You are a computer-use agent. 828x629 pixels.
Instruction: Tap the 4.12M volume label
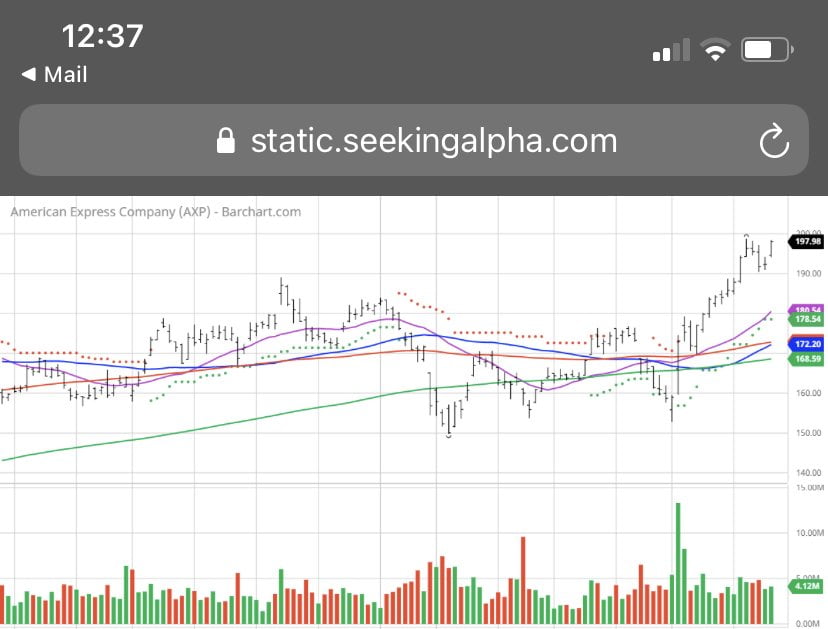[x=805, y=589]
